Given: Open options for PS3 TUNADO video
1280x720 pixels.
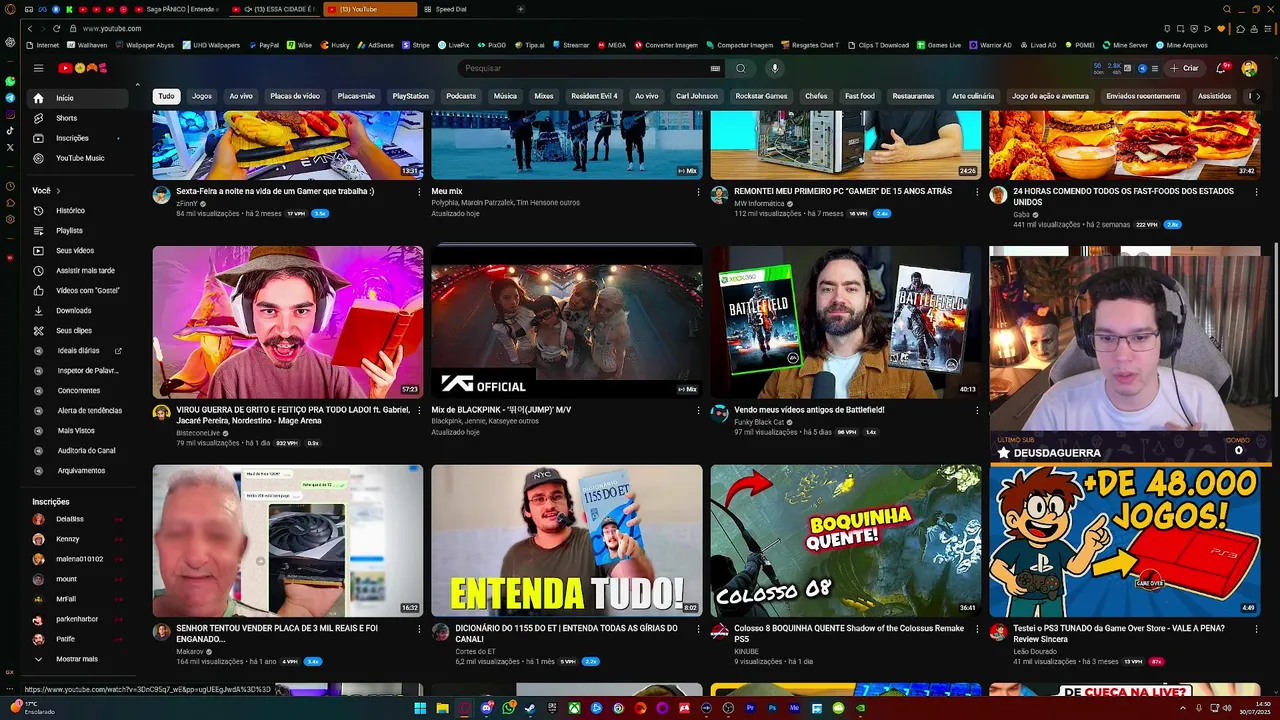Looking at the screenshot, I should click(1256, 629).
